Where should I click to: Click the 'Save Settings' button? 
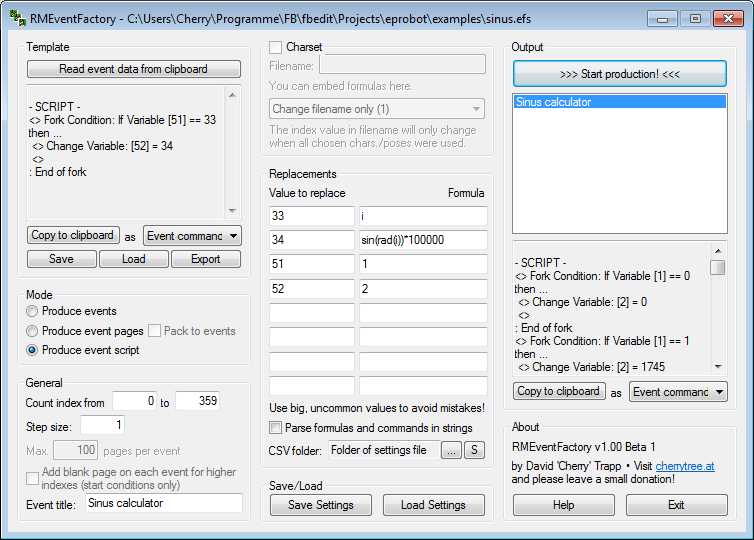320,505
